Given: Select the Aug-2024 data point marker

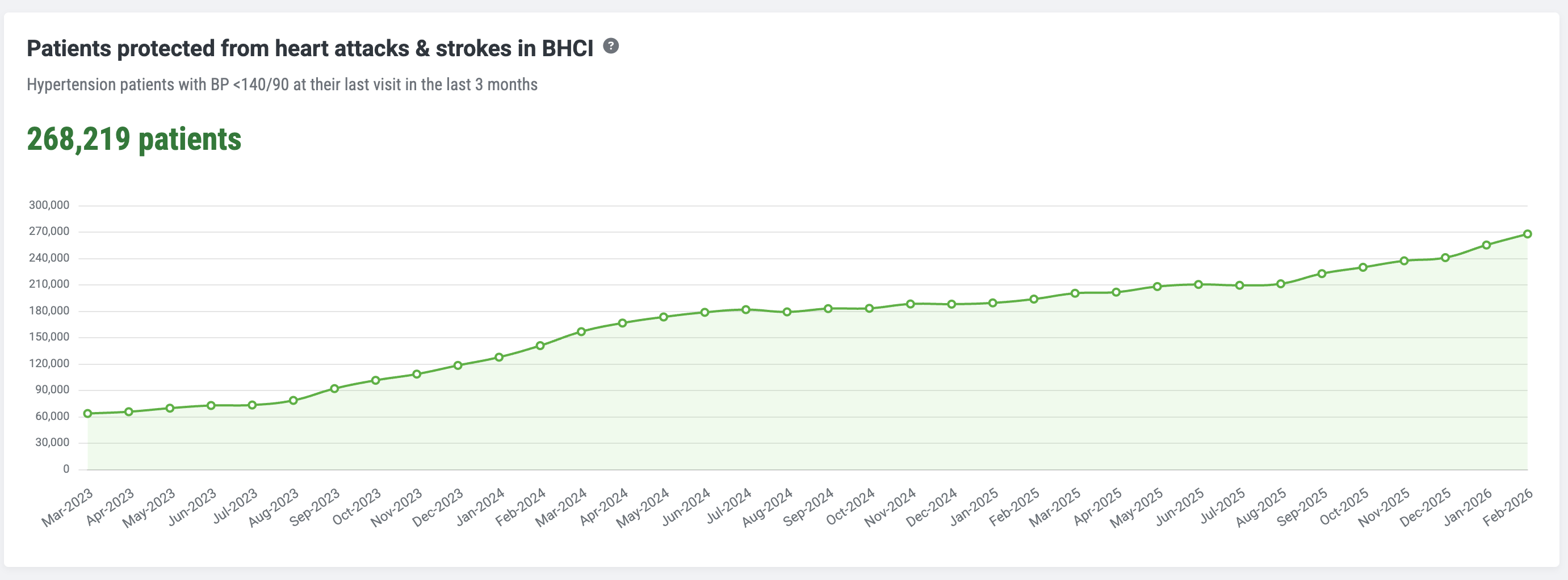Looking at the screenshot, I should pos(787,312).
